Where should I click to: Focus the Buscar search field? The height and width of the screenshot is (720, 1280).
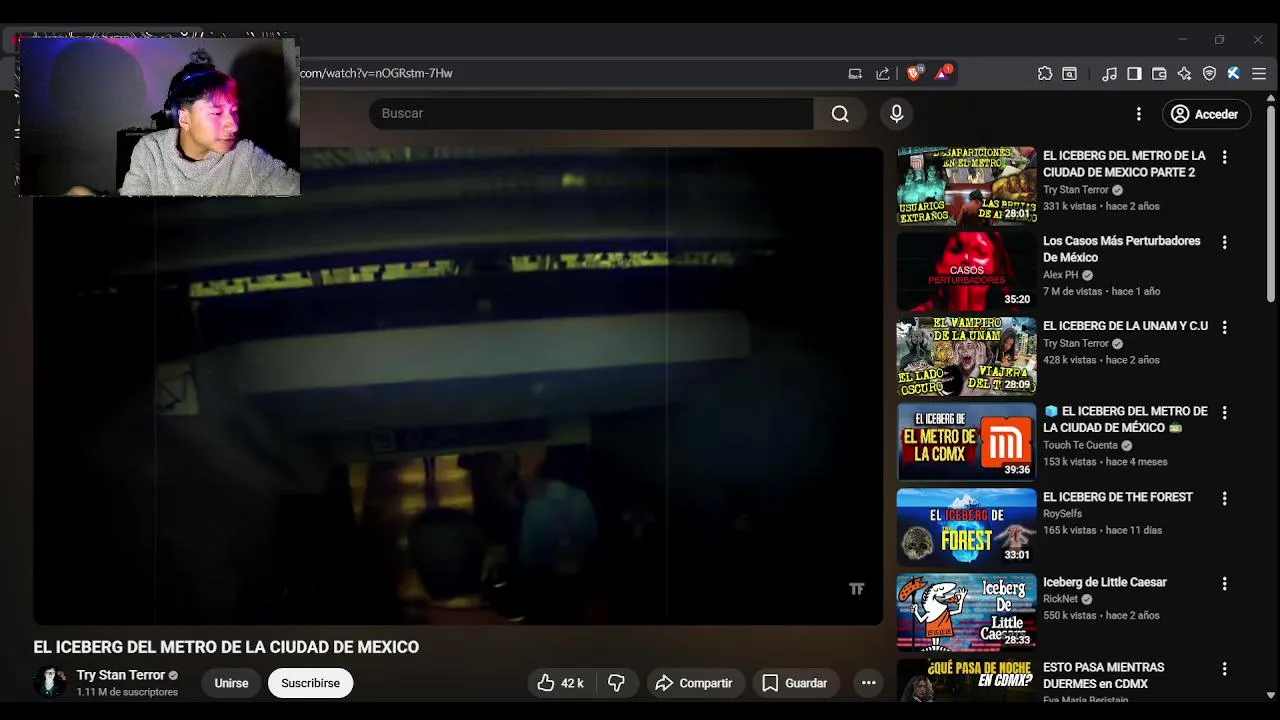591,114
